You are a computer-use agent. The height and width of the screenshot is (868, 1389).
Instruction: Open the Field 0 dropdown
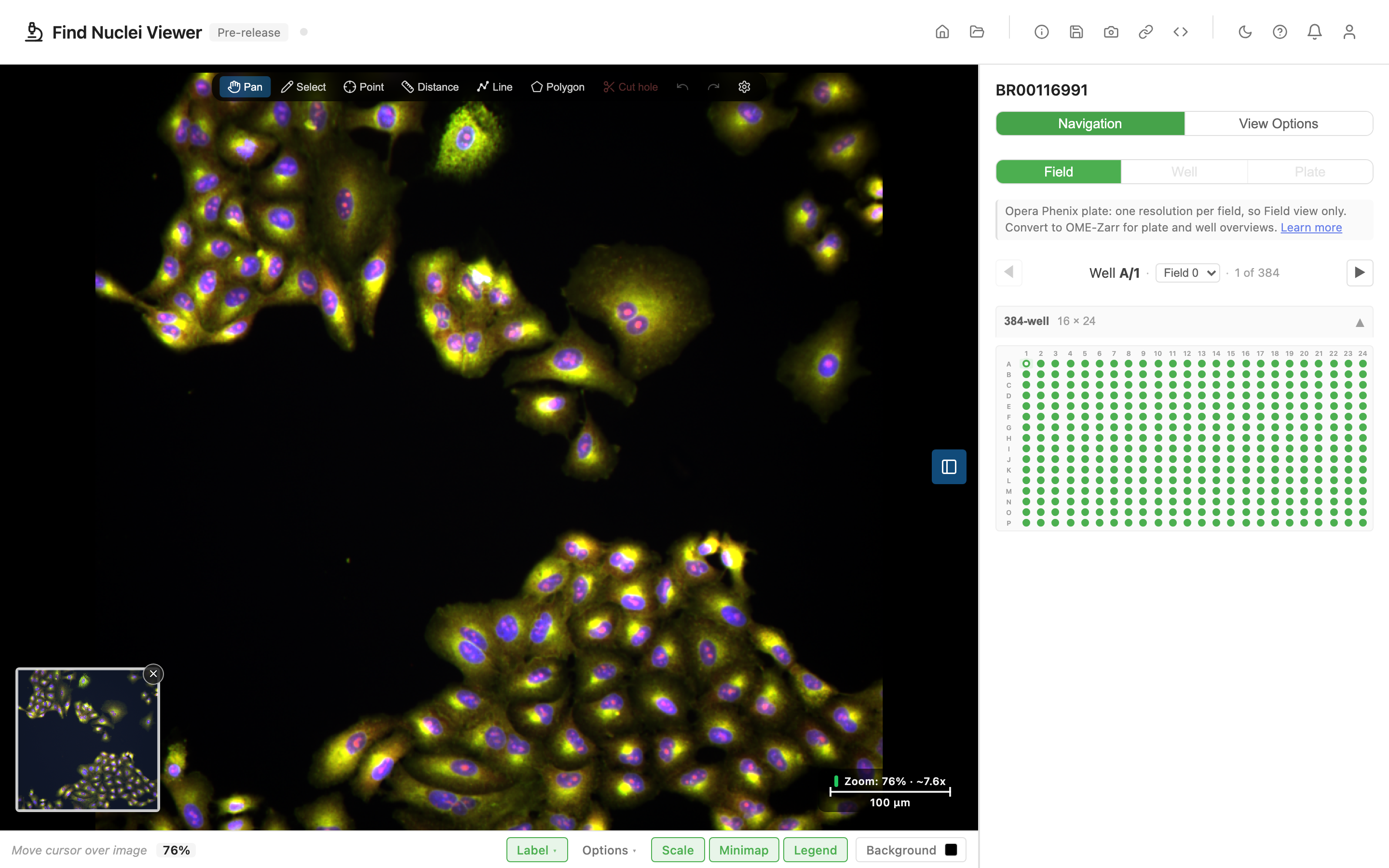point(1187,272)
